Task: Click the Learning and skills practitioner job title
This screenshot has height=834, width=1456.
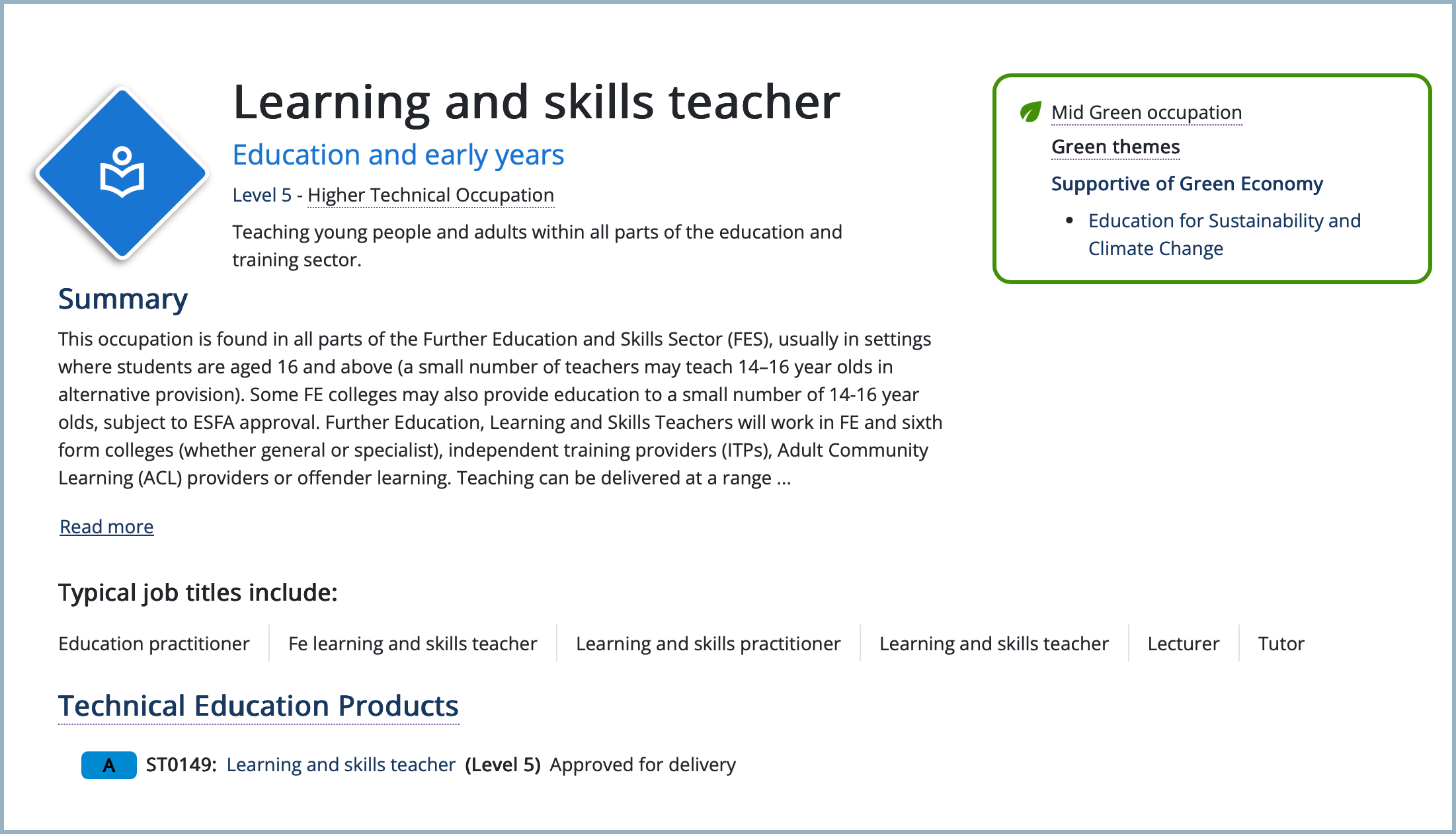Action: [708, 644]
